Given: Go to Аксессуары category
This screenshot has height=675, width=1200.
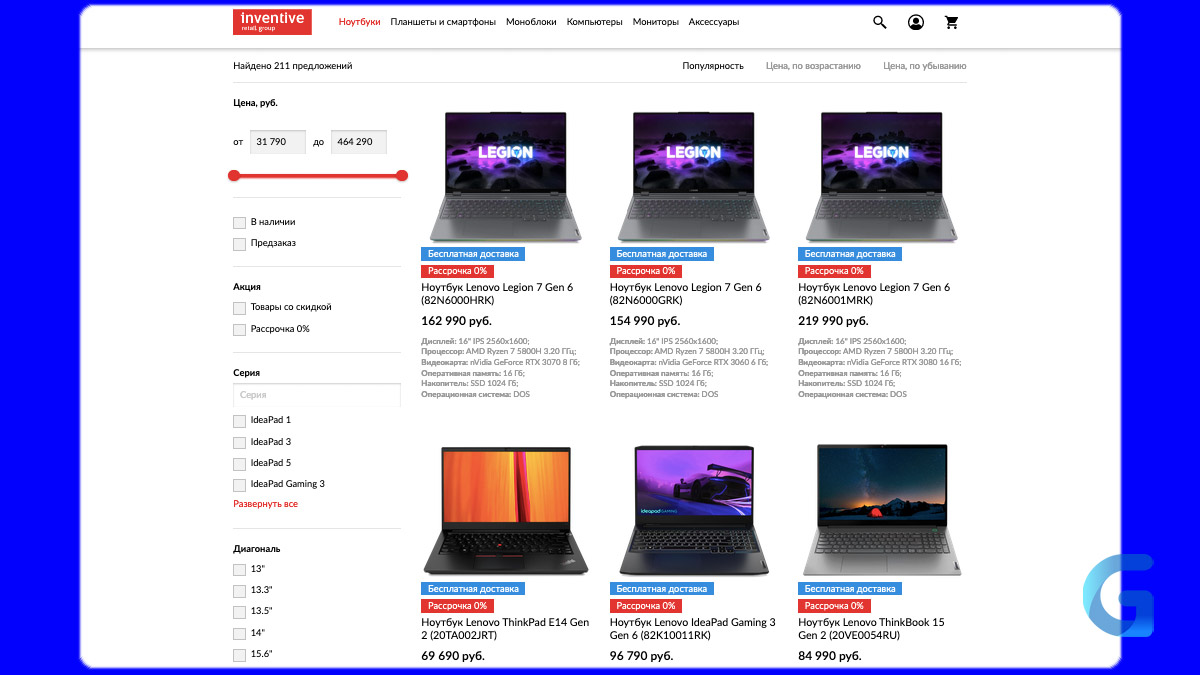Looking at the screenshot, I should pos(714,22).
